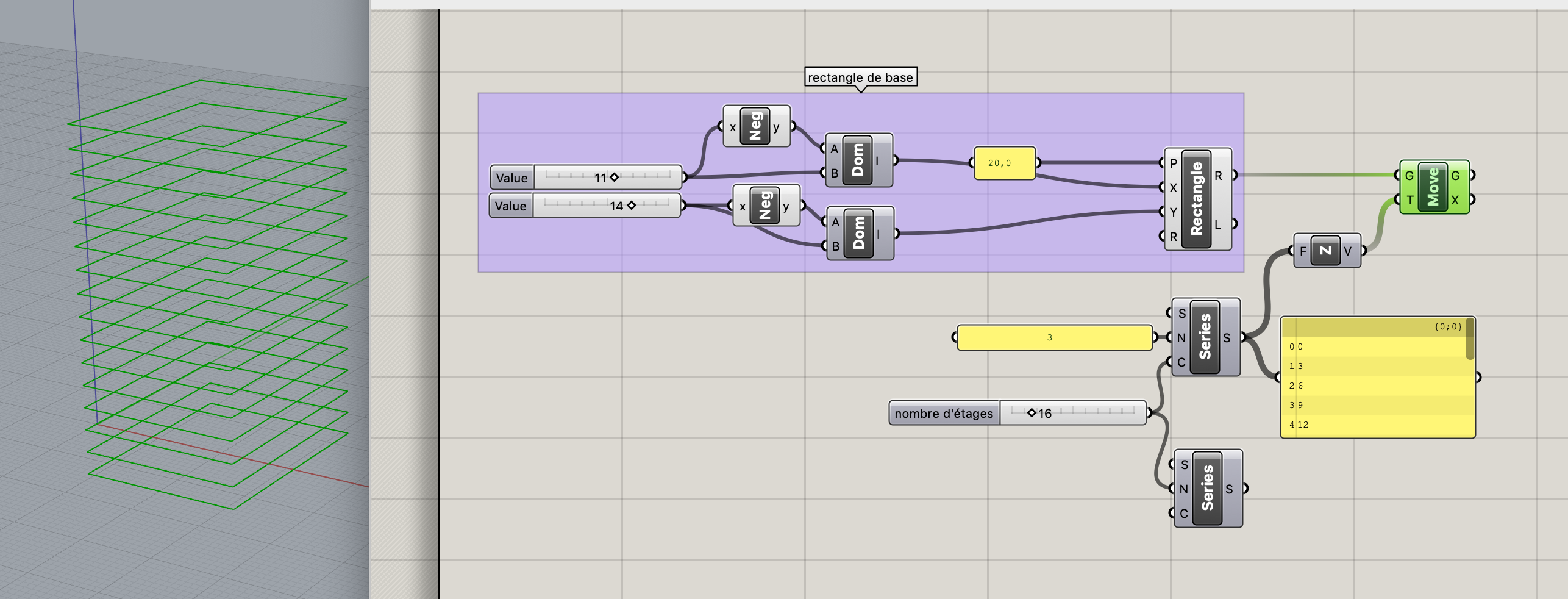Select the Rectangle component
1568x599 pixels.
coord(1196,199)
